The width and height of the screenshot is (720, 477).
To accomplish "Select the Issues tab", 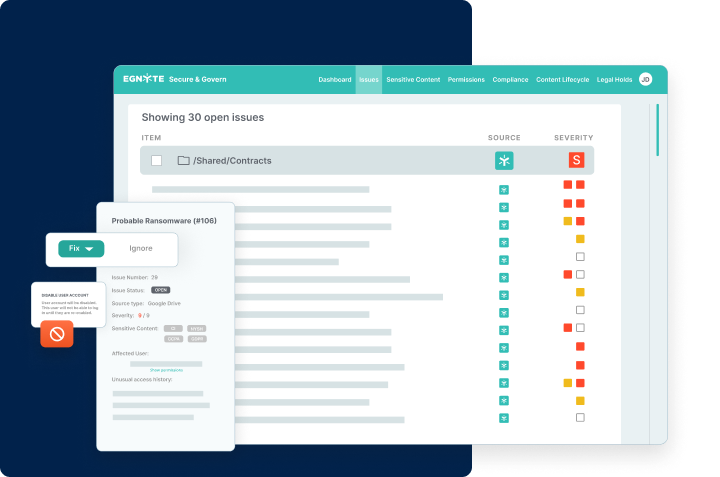I will click(x=369, y=79).
